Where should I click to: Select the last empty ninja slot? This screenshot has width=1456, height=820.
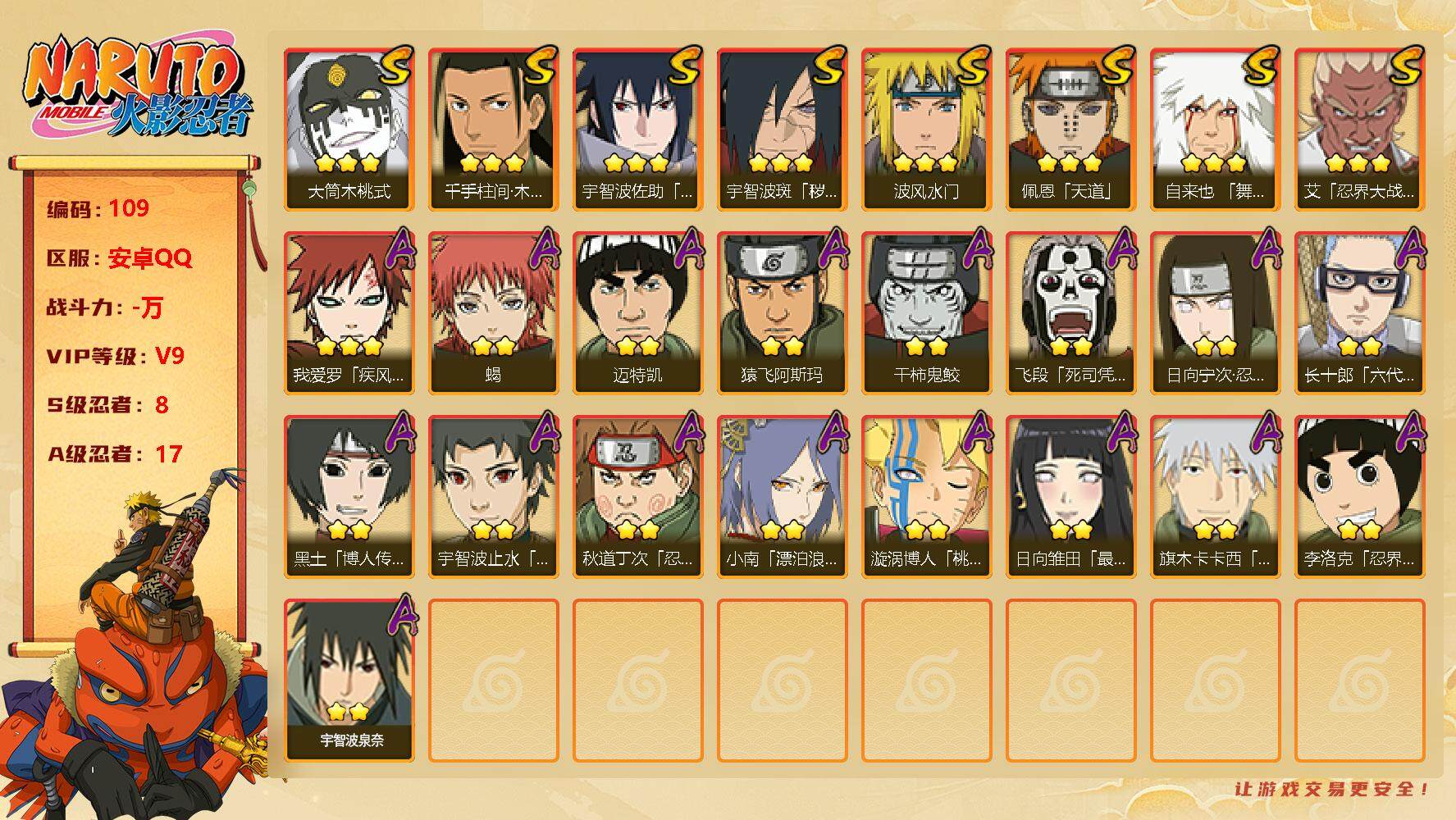(1359, 681)
